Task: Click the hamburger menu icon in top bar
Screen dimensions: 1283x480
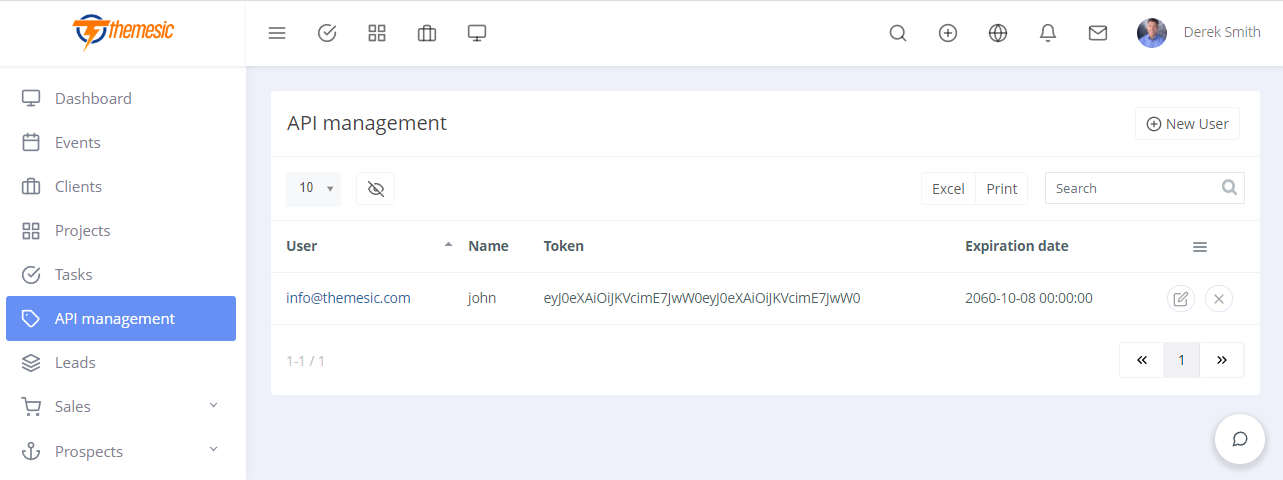Action: (277, 33)
